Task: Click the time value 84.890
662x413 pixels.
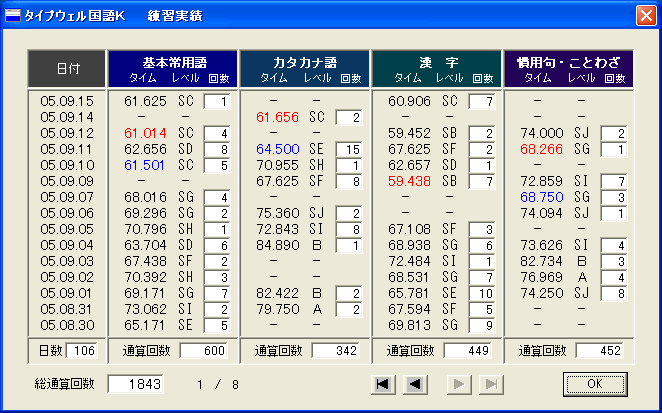Action: click(x=278, y=245)
